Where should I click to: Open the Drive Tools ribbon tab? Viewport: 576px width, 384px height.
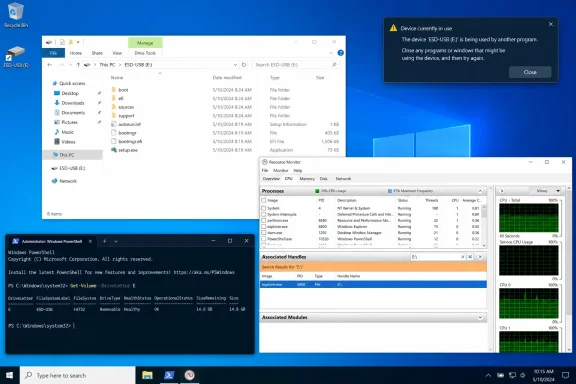tap(145, 53)
